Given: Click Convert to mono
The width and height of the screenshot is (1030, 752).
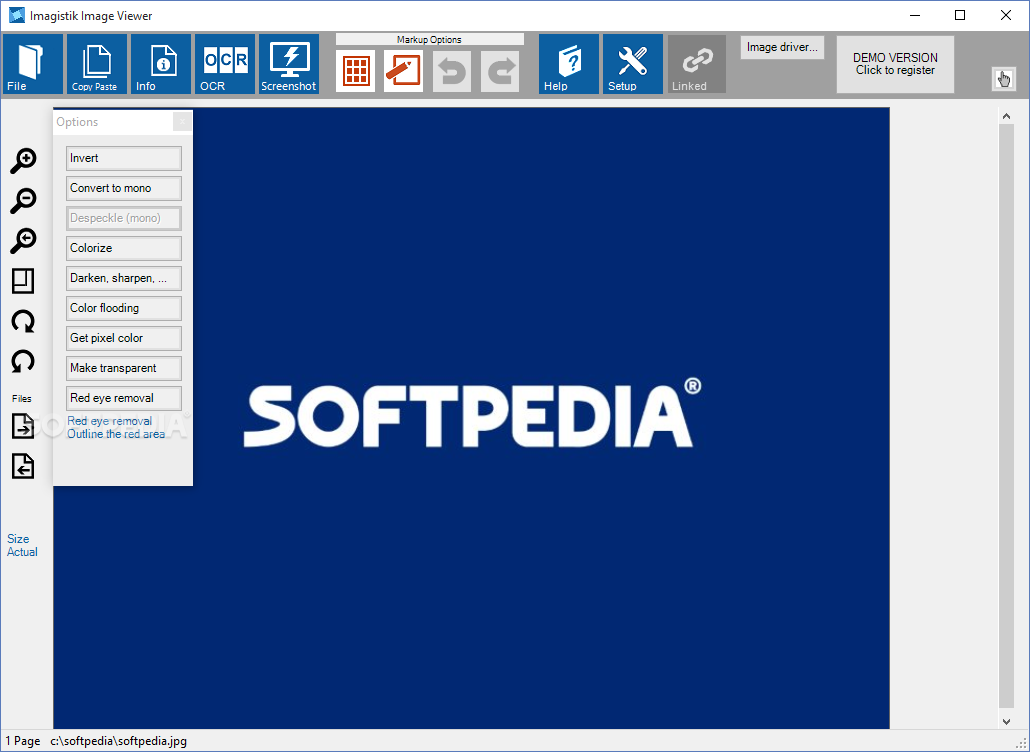Looking at the screenshot, I should pos(123,188).
